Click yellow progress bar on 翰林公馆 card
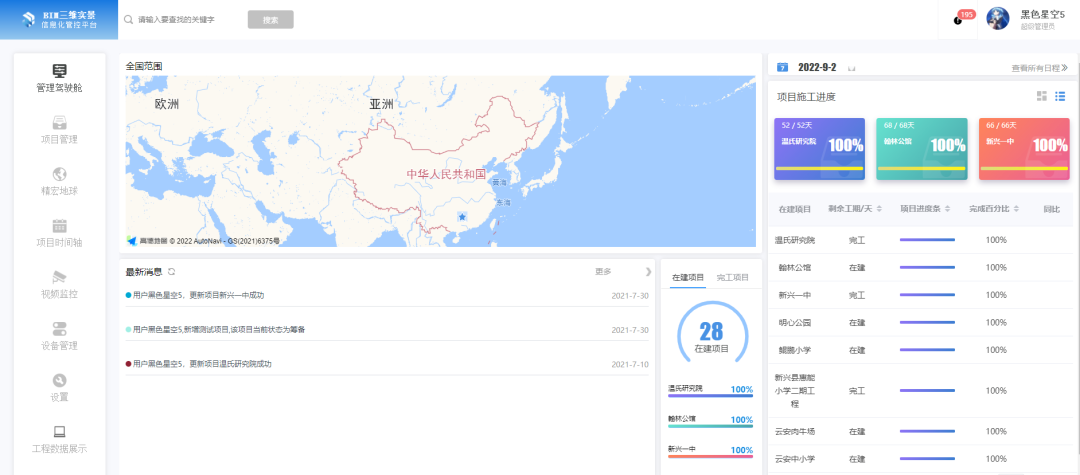1080x475 pixels. tap(922, 168)
